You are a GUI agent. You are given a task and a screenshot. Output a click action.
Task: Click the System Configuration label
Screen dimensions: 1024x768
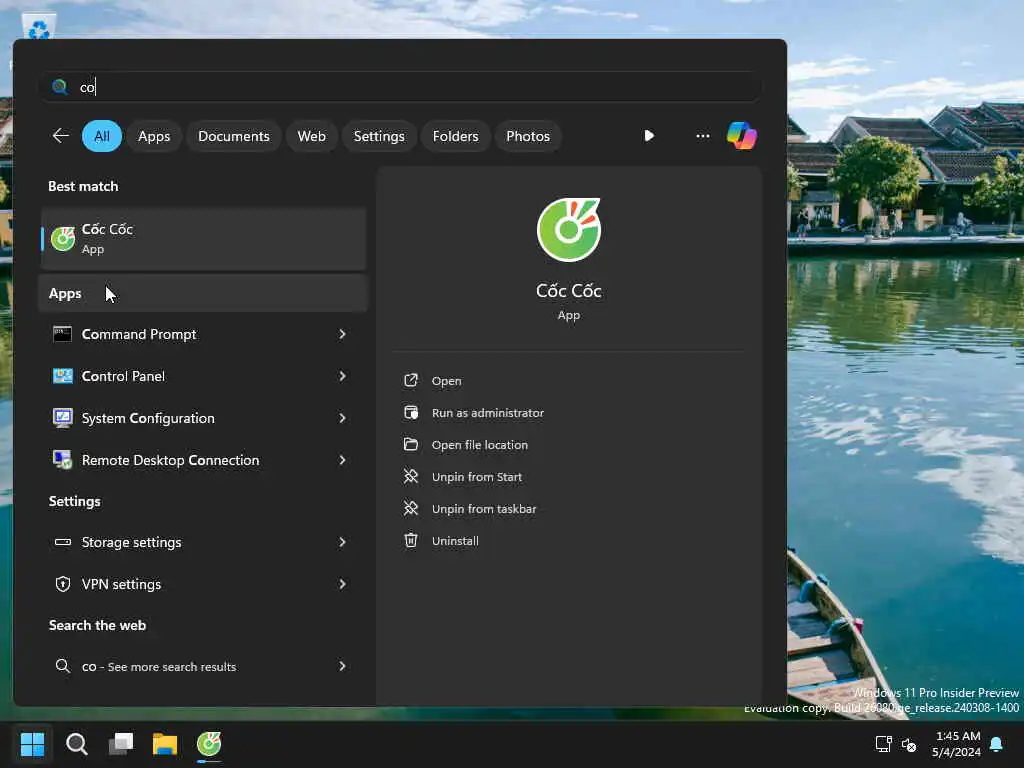[148, 418]
